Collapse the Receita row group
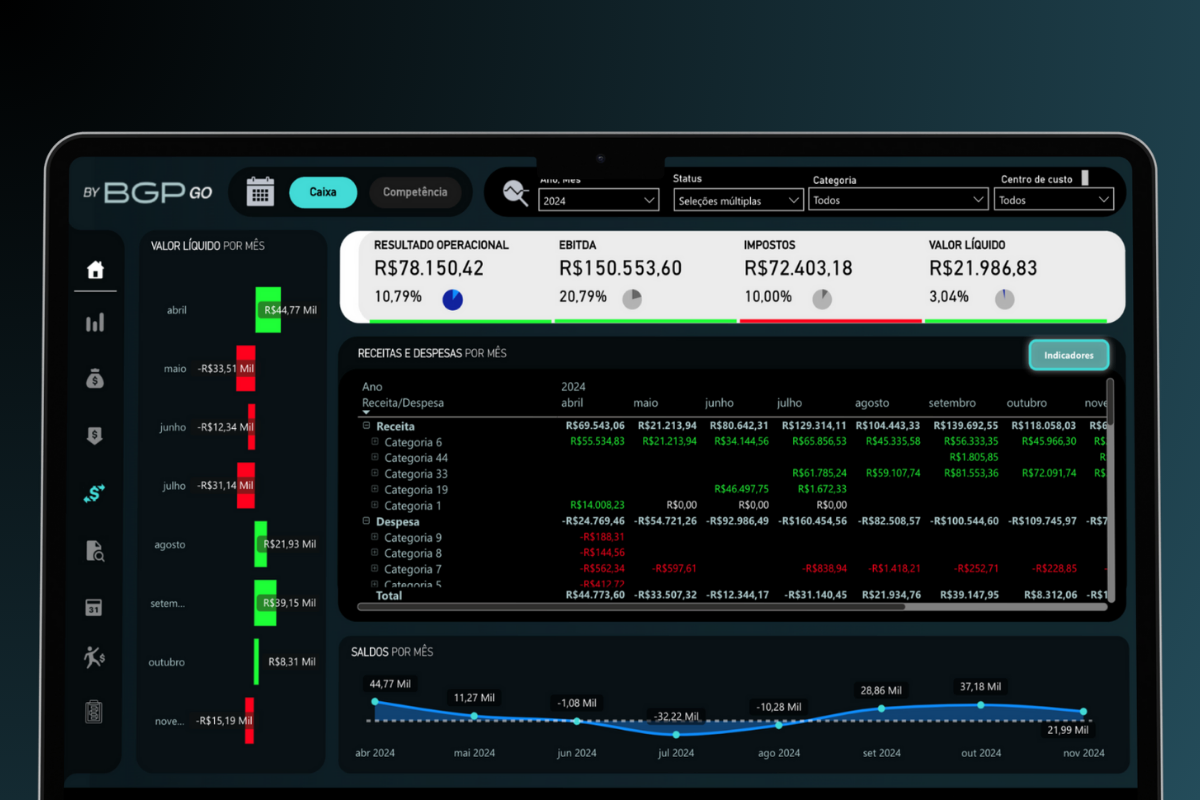 367,426
